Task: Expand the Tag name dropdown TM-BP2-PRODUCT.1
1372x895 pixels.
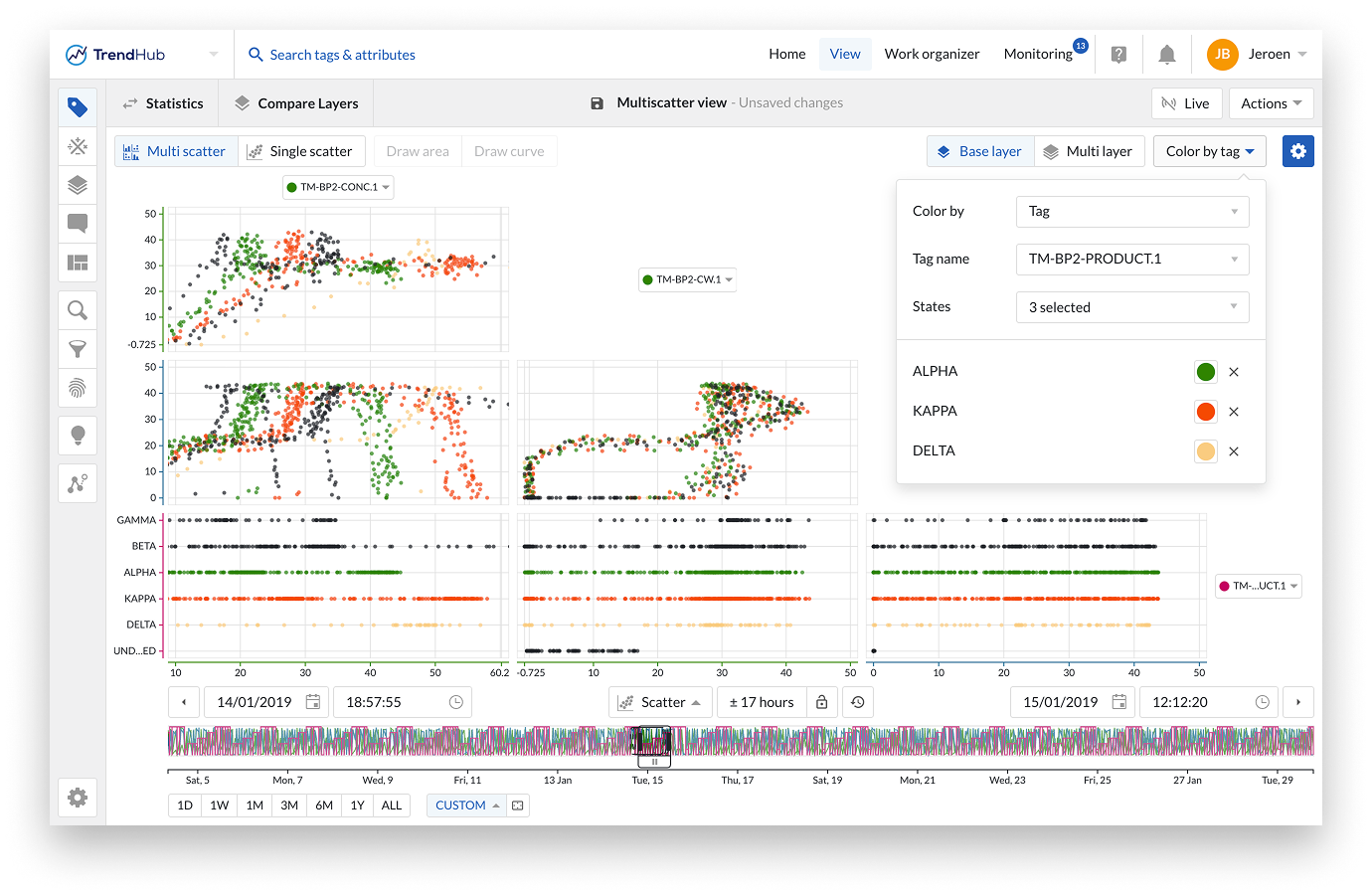Action: pyautogui.click(x=1131, y=259)
